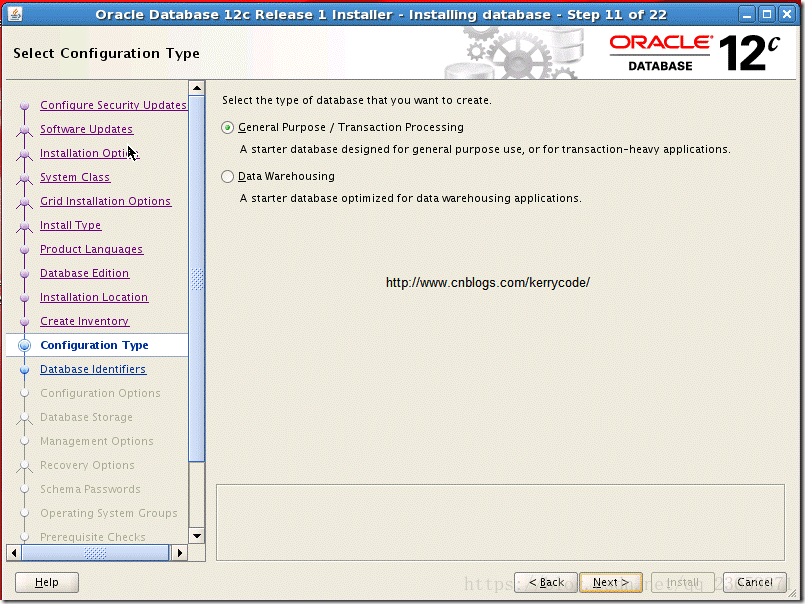This screenshot has width=805, height=604.
Task: Click the empty message area box
Action: [x=500, y=522]
